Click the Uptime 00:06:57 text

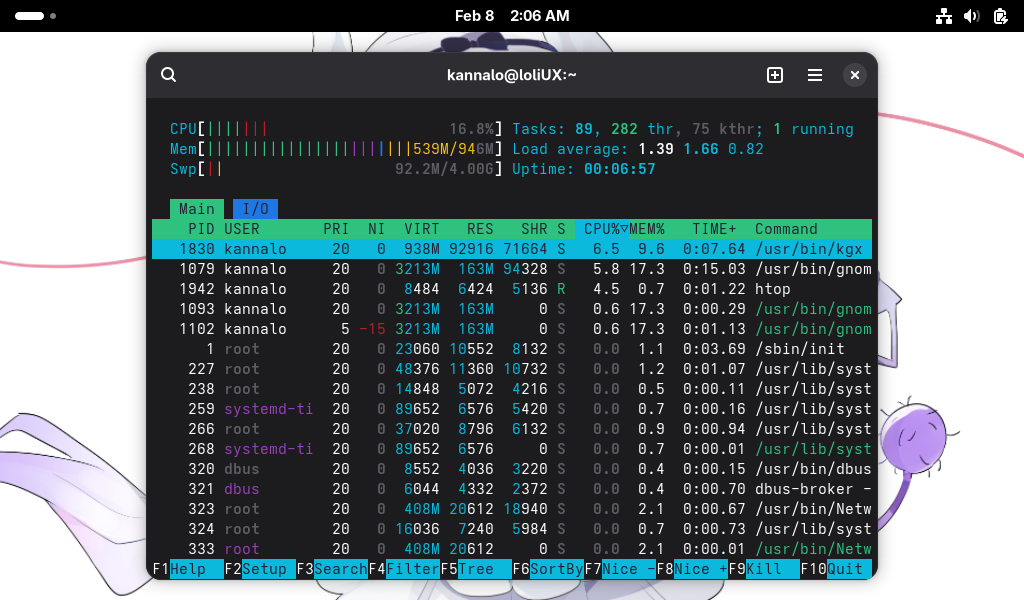tap(583, 169)
